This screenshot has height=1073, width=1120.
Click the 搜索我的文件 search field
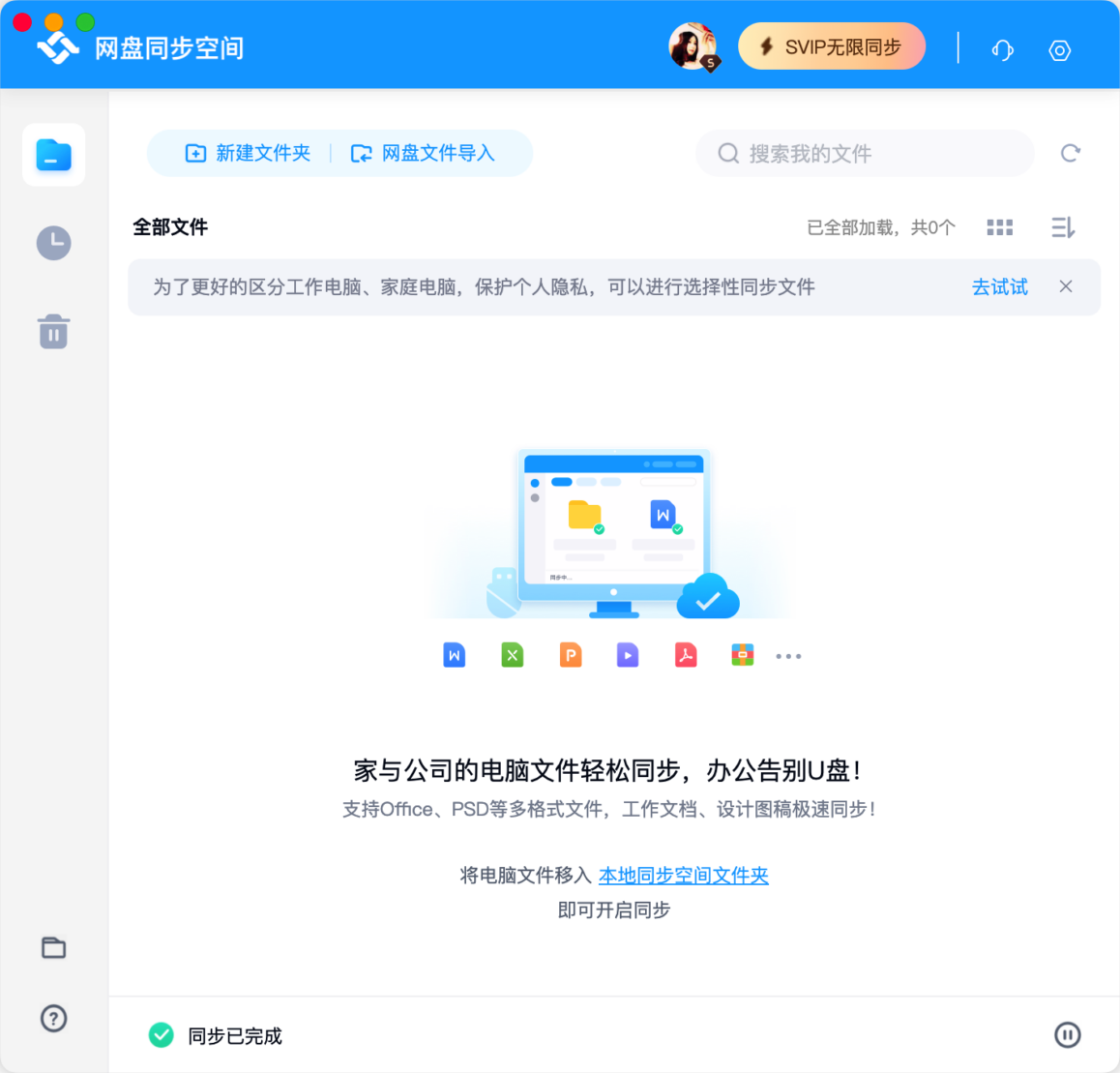[x=866, y=153]
